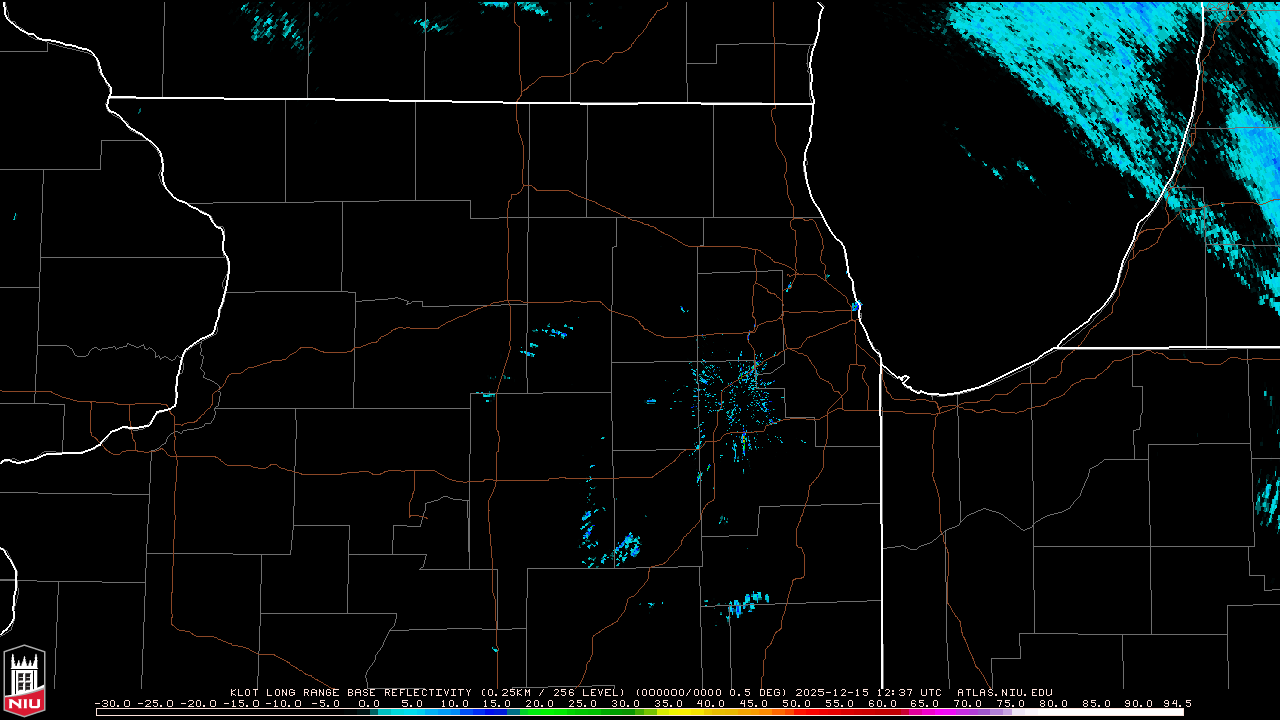Click the -30.0 label on the reflectivity scale
Image resolution: width=1280 pixels, height=720 pixels.
(112, 703)
